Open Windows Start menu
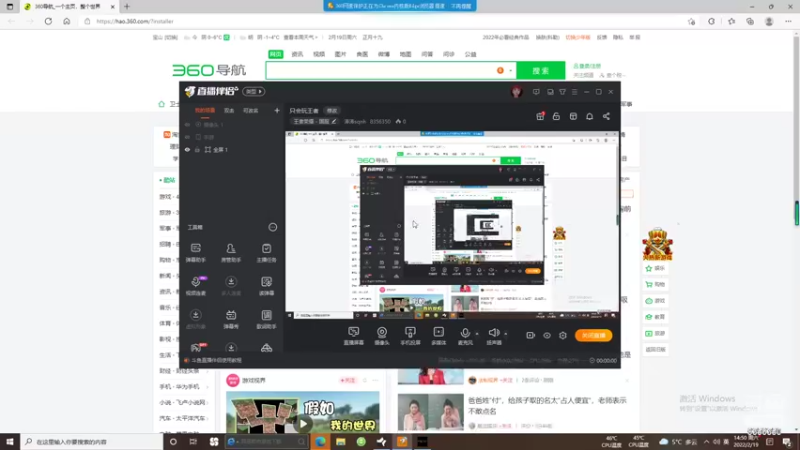 10,442
